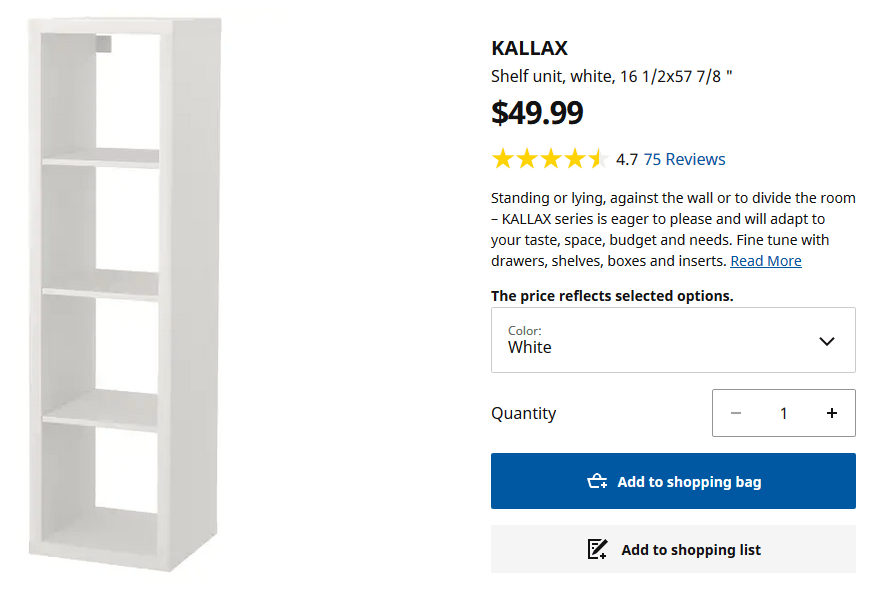Viewport: 893px width, 602px height.
Task: Click the $49.99 price
Action: tap(537, 113)
